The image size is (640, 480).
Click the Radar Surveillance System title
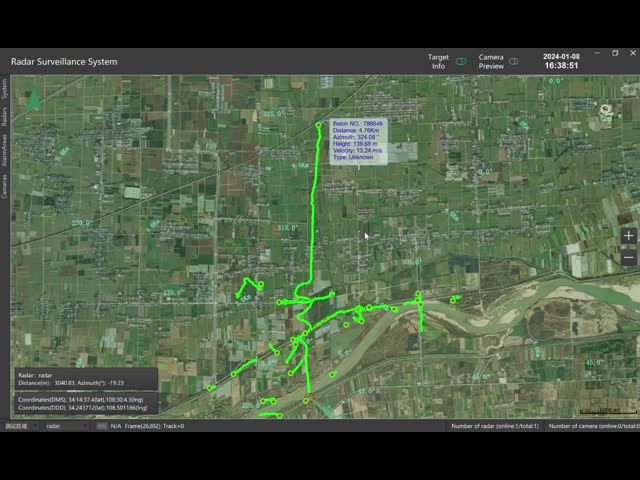[64, 62]
